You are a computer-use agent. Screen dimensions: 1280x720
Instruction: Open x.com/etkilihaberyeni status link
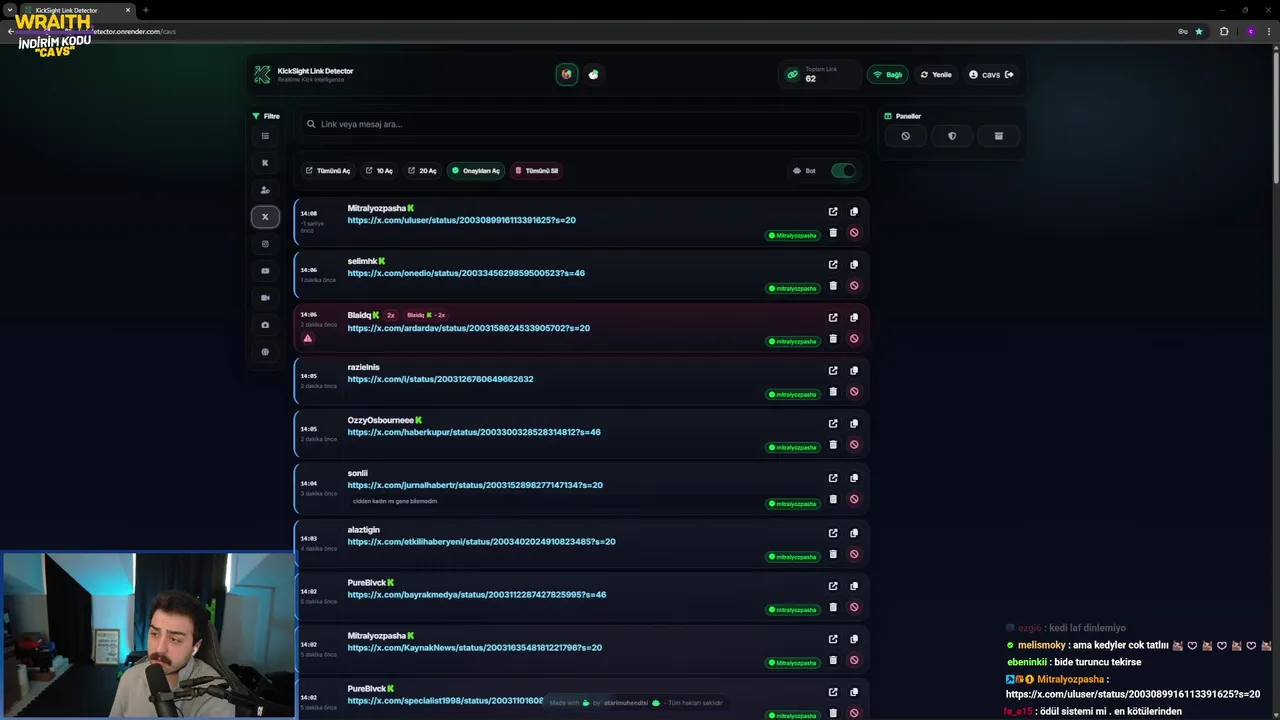point(481,542)
